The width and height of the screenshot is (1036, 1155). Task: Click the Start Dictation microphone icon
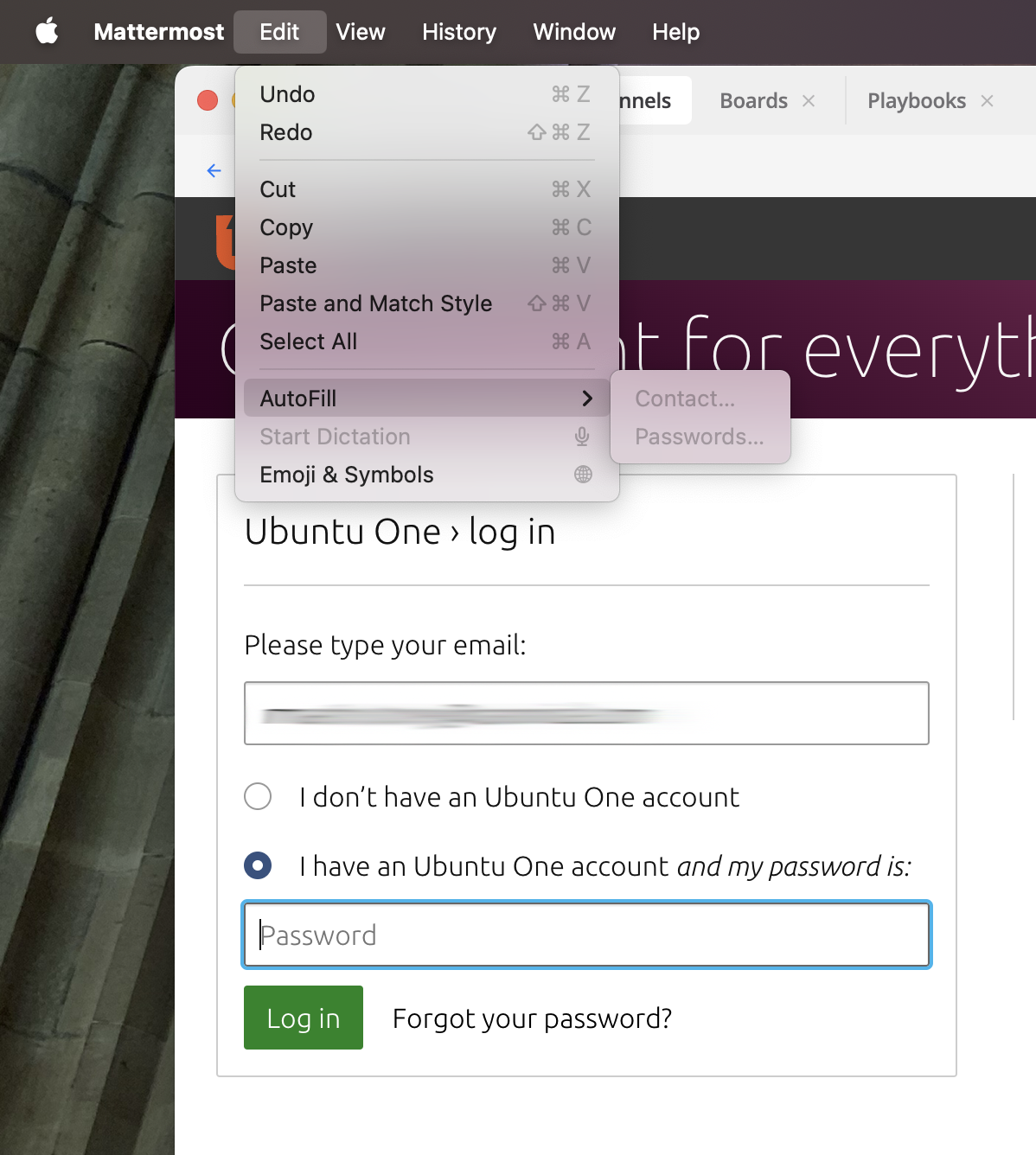581,437
